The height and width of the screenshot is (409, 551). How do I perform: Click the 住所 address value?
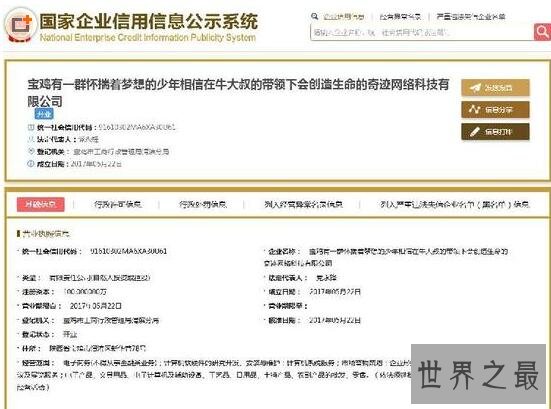pos(97,349)
